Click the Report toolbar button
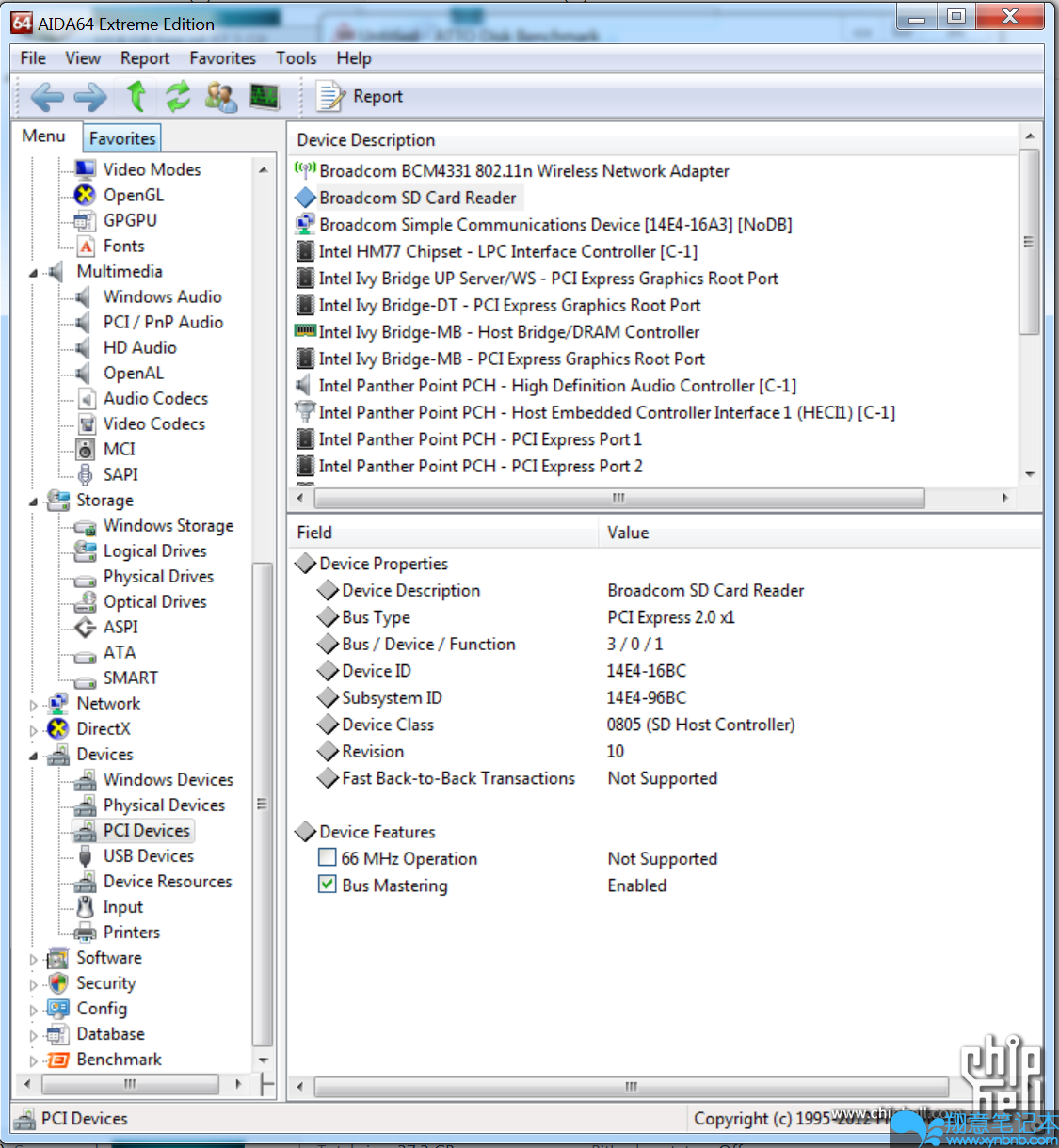This screenshot has height=1148, width=1059. click(360, 97)
